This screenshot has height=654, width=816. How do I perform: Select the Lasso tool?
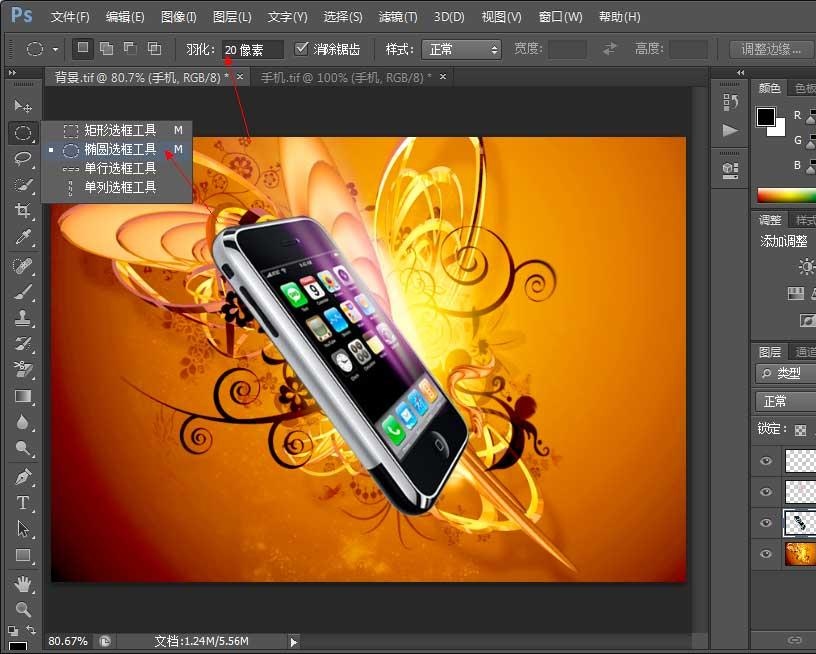(22, 158)
